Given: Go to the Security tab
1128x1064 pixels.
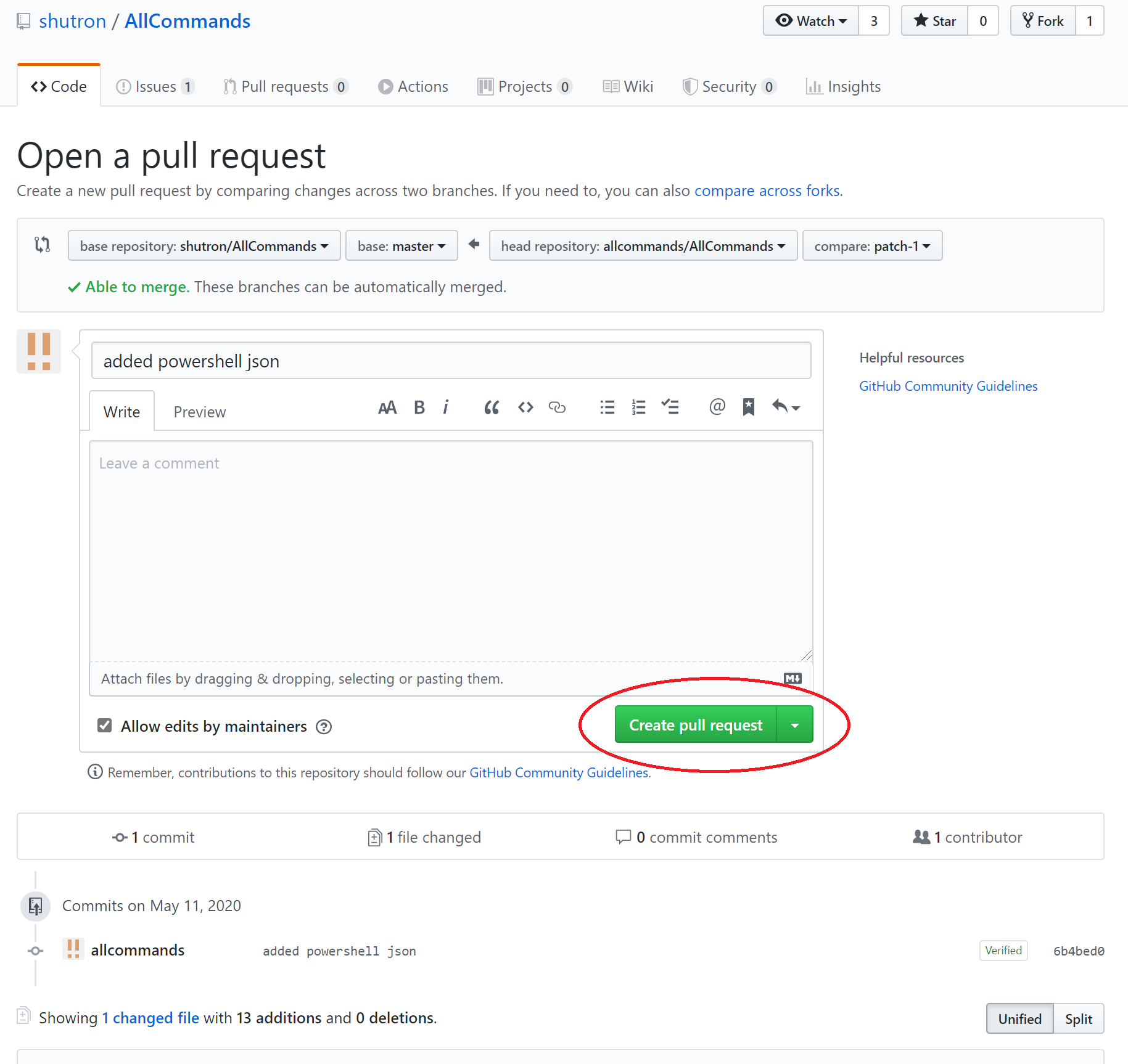Looking at the screenshot, I should pos(729,86).
